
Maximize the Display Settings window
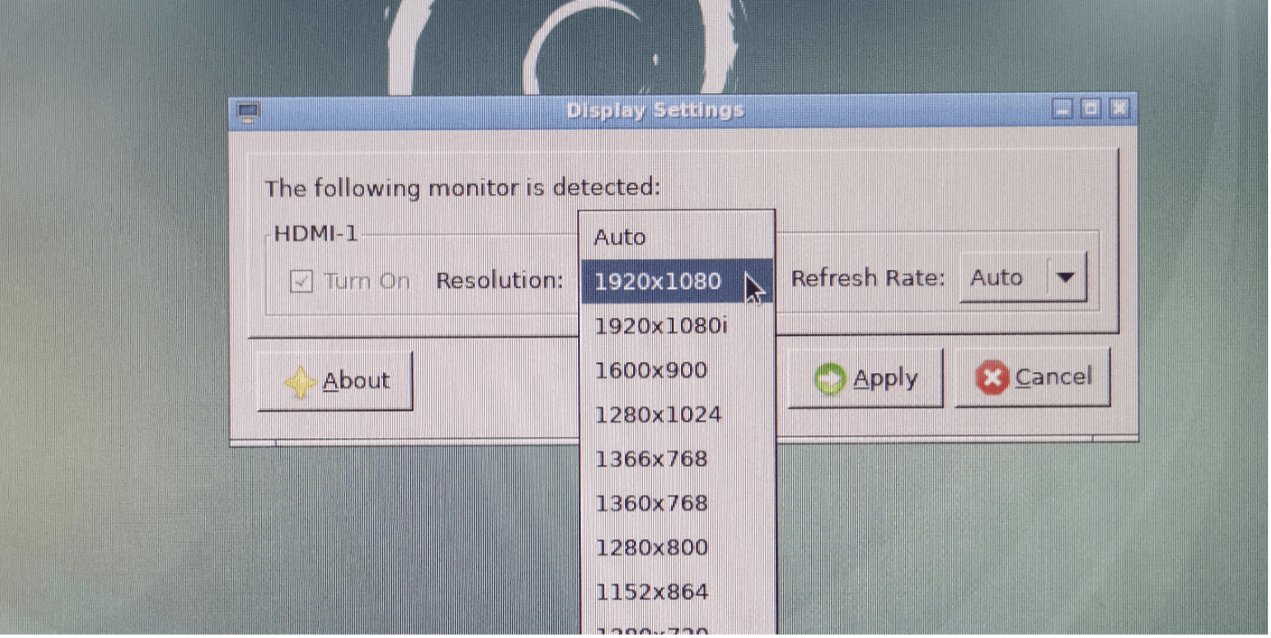tap(1091, 109)
